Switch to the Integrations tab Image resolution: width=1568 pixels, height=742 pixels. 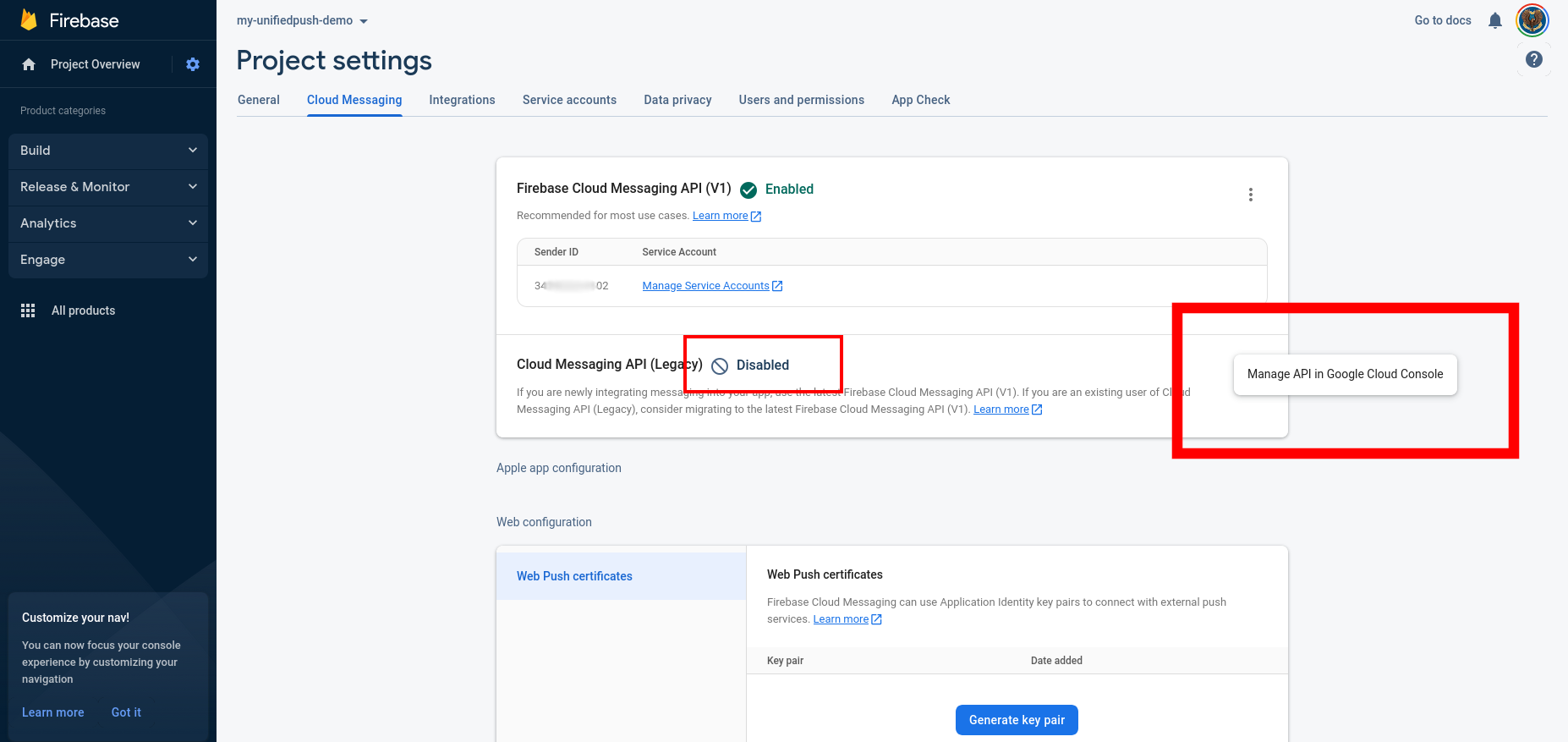point(462,100)
